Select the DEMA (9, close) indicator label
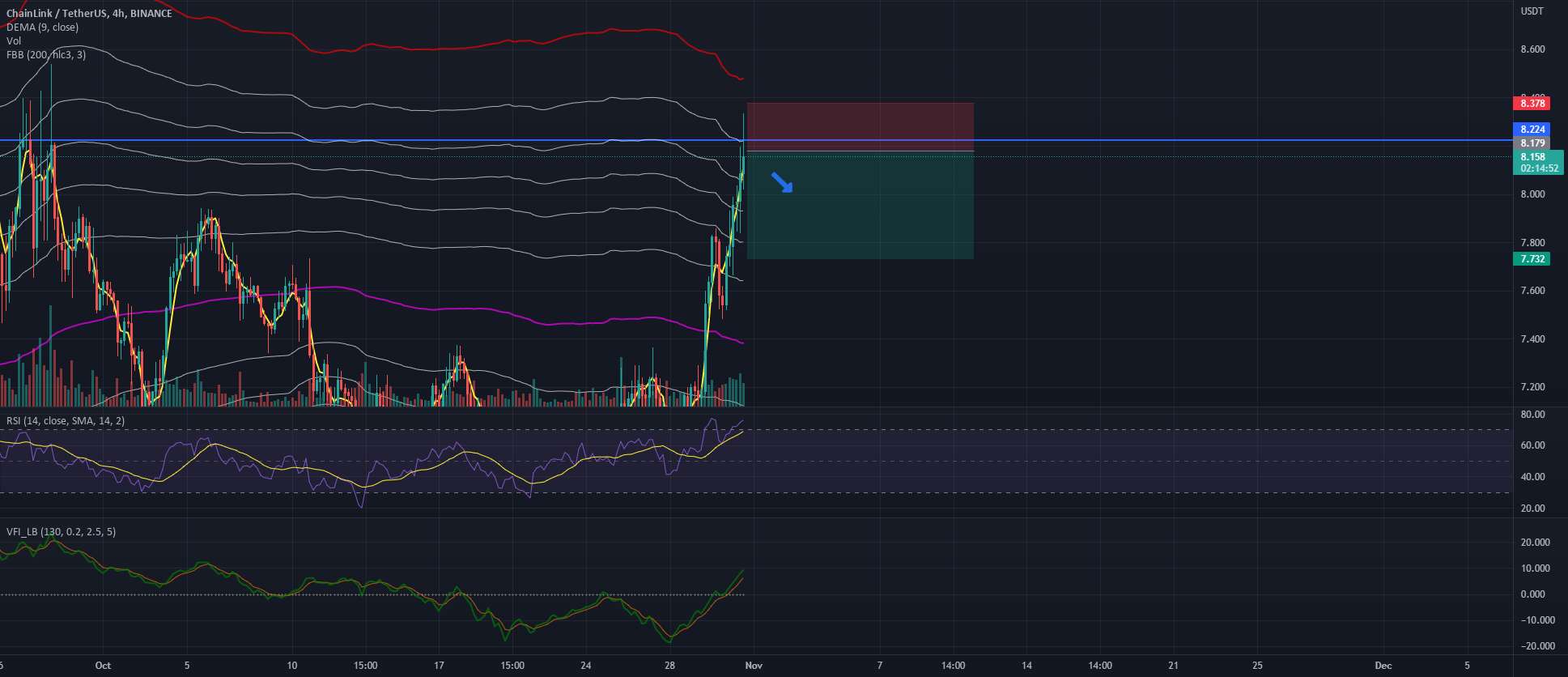 pyautogui.click(x=43, y=27)
